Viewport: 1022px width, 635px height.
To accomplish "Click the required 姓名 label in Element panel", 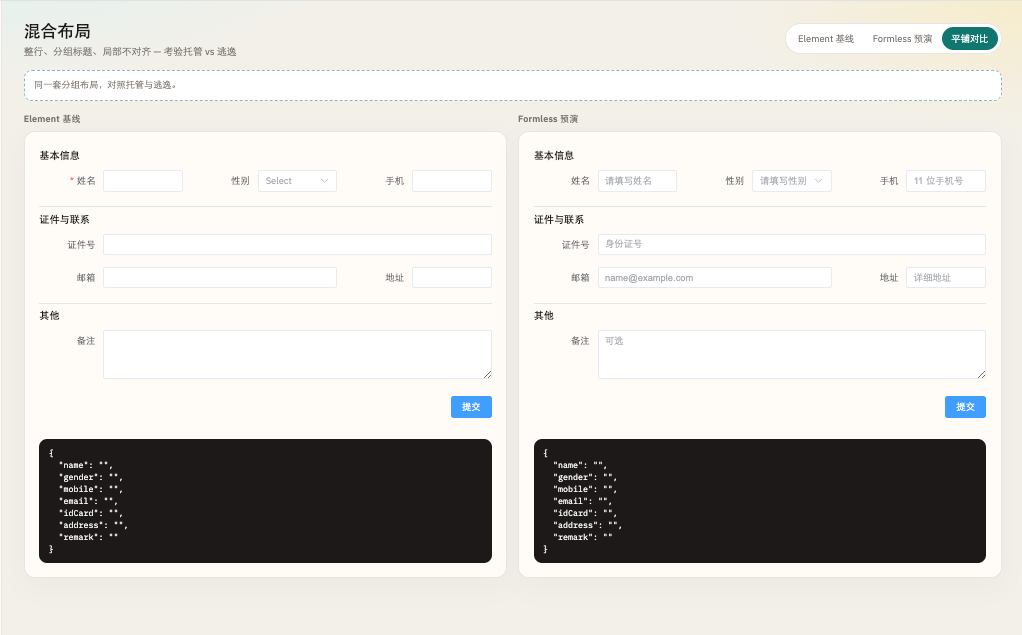I will tap(83, 181).
